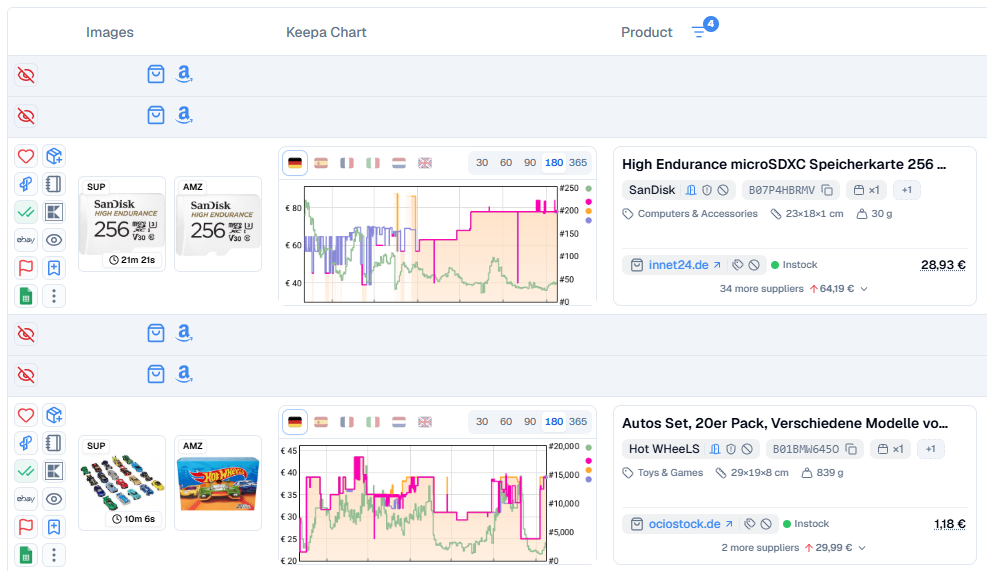Screen dimensions: 987x571
Task: Flag the Hot Wheels product with the red flag
Action: 26,527
